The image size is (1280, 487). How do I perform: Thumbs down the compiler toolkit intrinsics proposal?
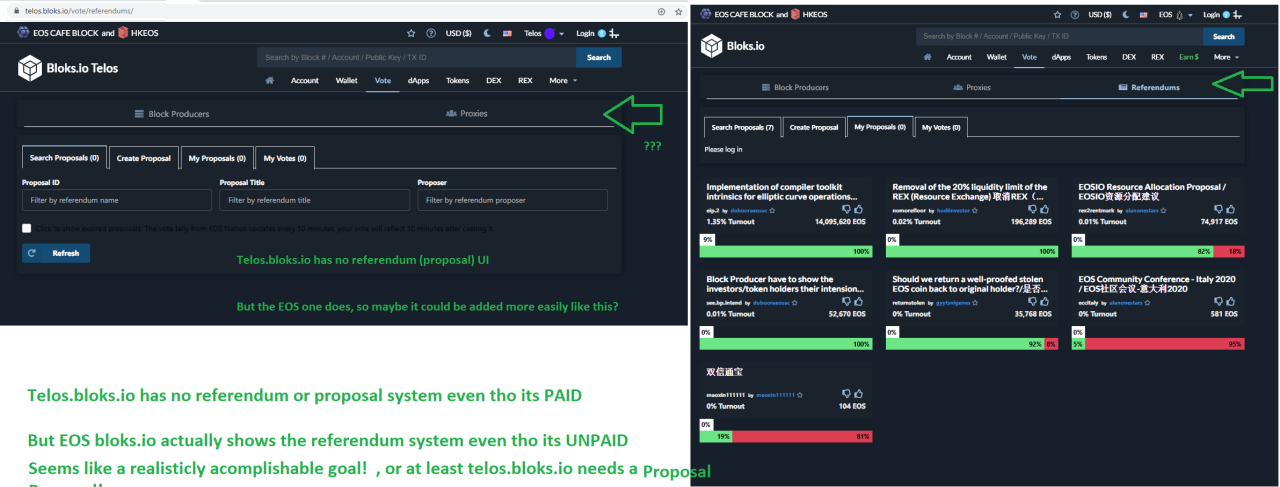click(846, 210)
